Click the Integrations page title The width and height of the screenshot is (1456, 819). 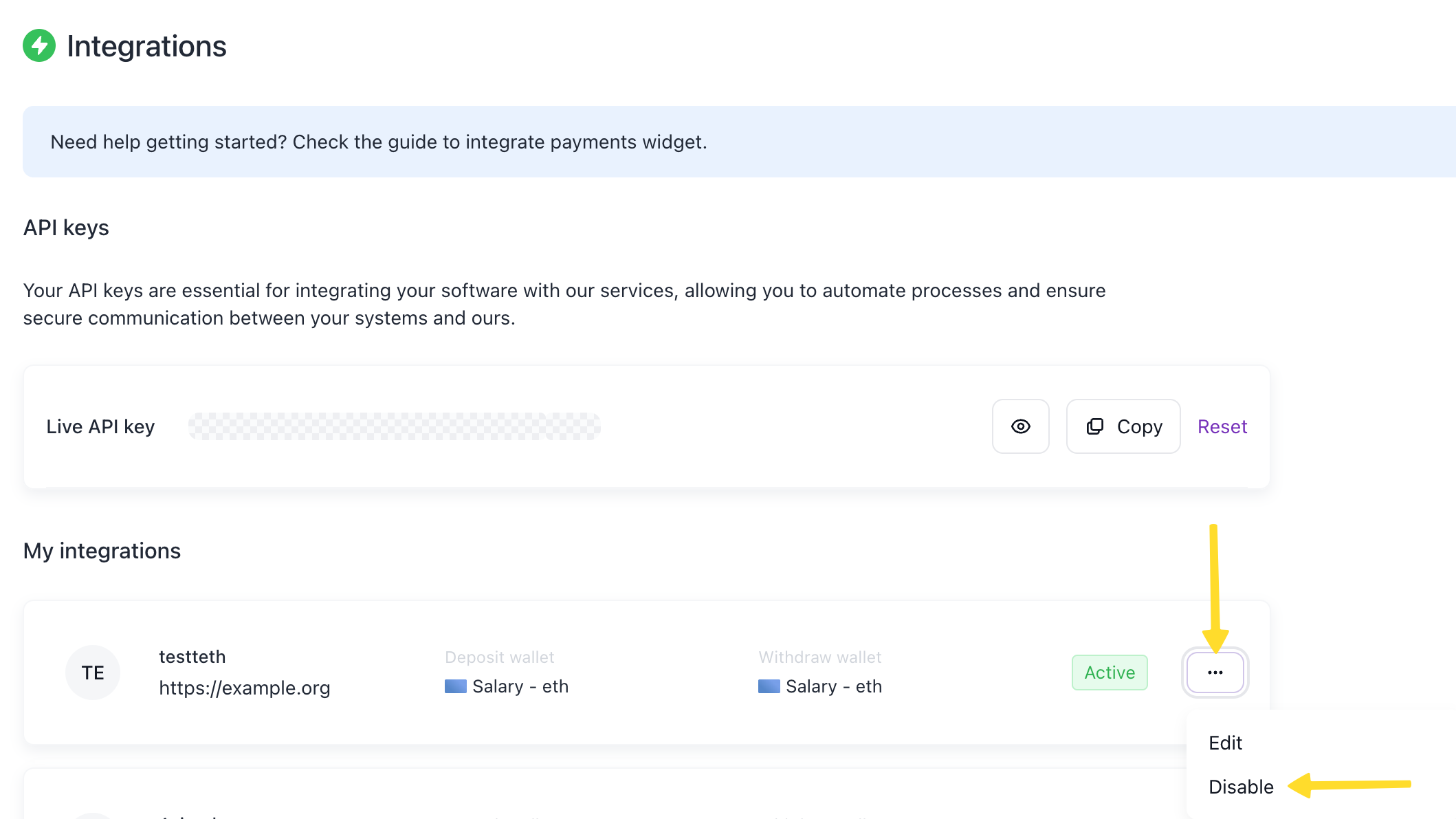coord(146,46)
